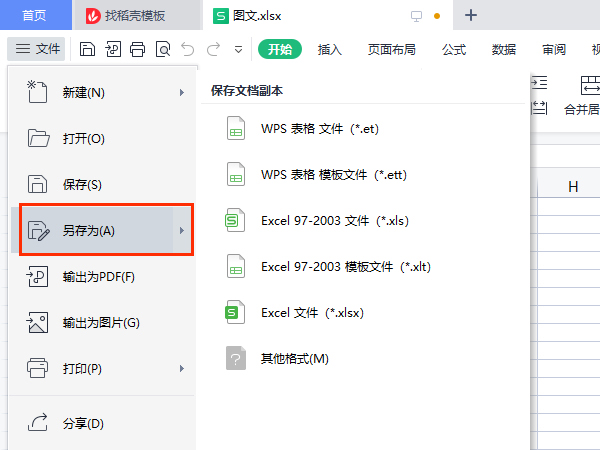Click the increase indent ribbon icon

coord(539,83)
